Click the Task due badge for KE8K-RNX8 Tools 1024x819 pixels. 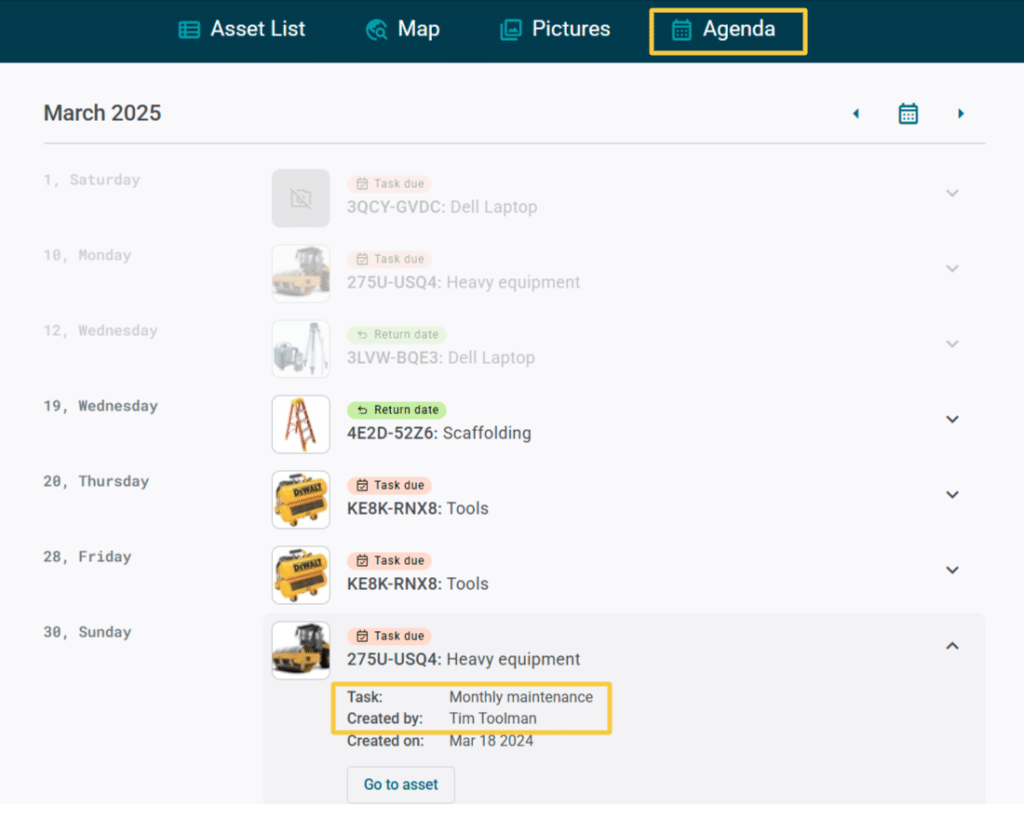(x=389, y=485)
